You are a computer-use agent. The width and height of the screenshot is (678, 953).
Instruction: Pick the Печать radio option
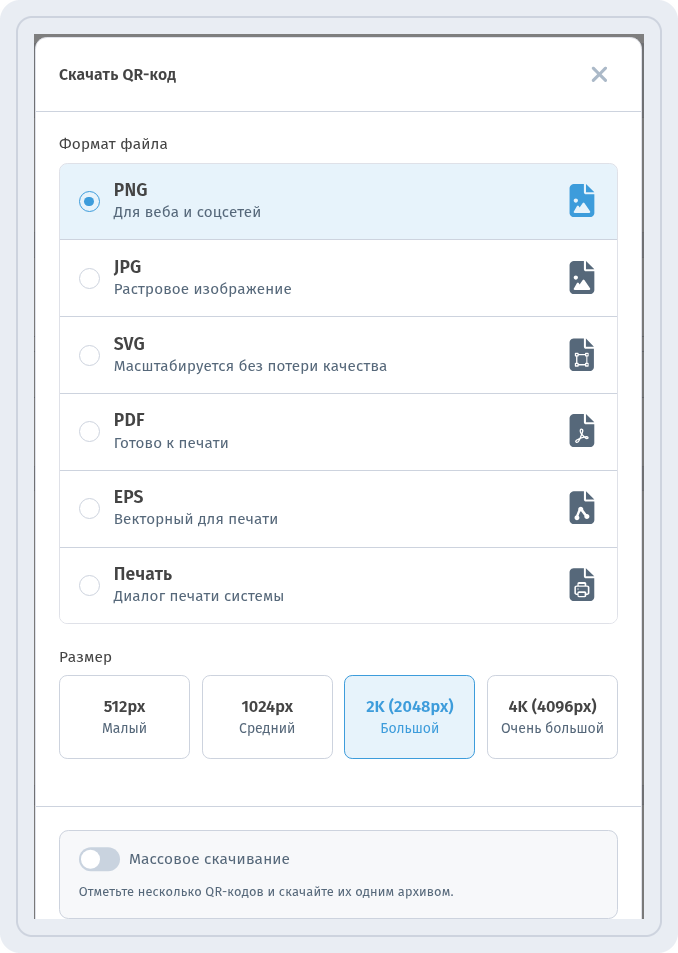pyautogui.click(x=89, y=585)
